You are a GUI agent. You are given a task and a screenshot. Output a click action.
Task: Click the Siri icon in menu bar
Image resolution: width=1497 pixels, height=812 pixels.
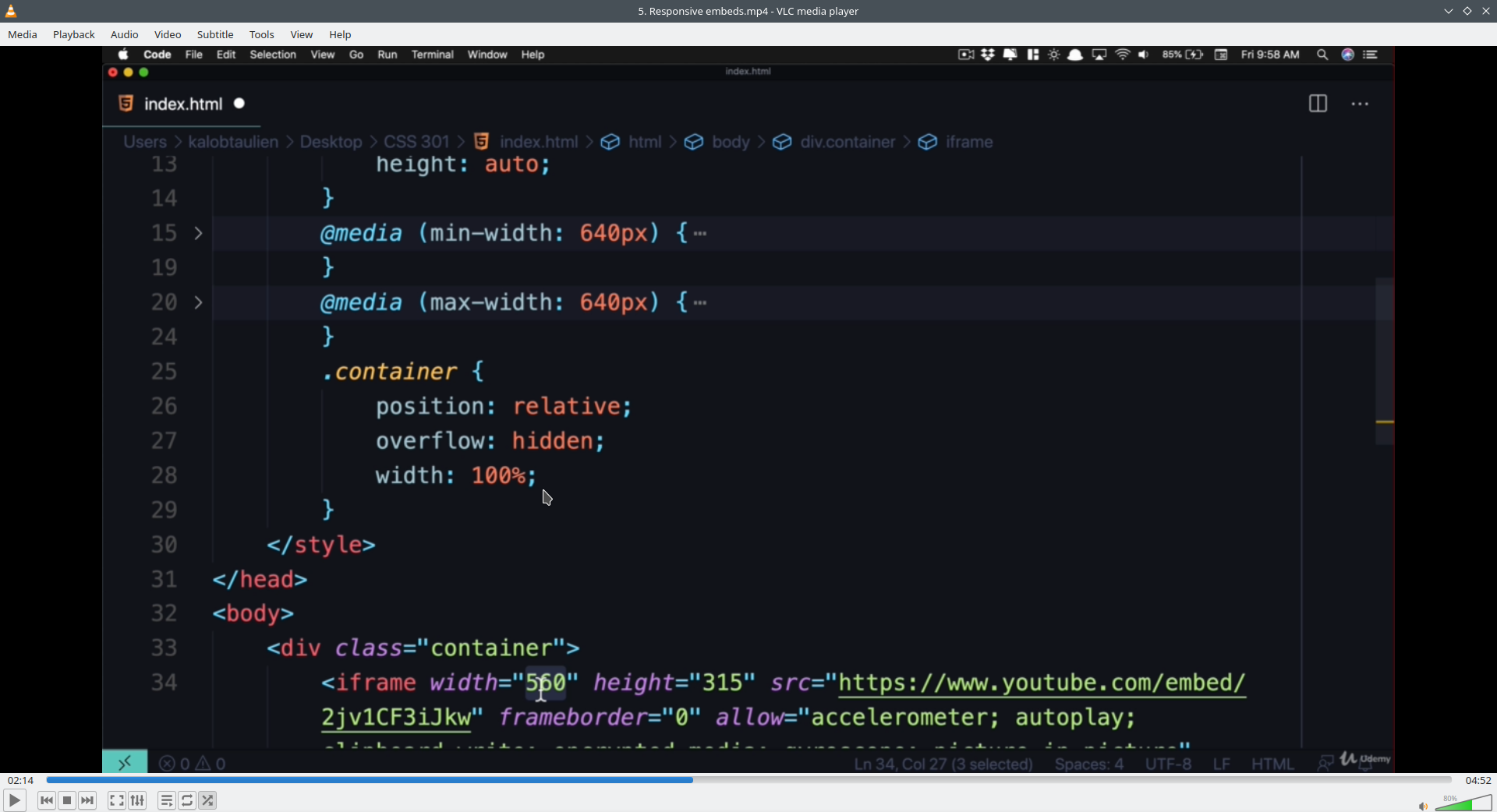(1347, 55)
